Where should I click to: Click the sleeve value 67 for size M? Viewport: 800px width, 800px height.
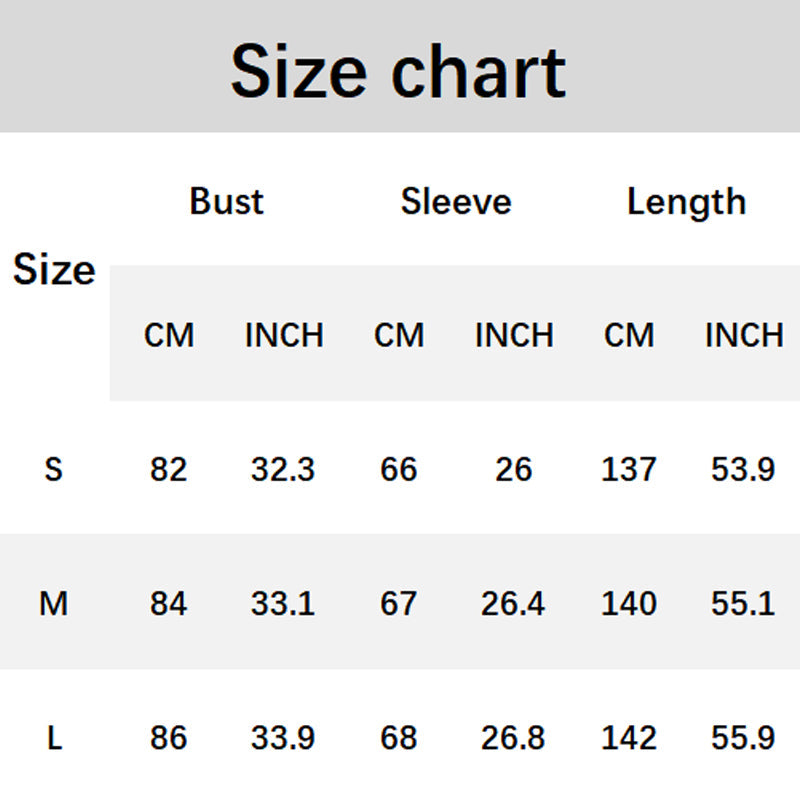coord(398,603)
